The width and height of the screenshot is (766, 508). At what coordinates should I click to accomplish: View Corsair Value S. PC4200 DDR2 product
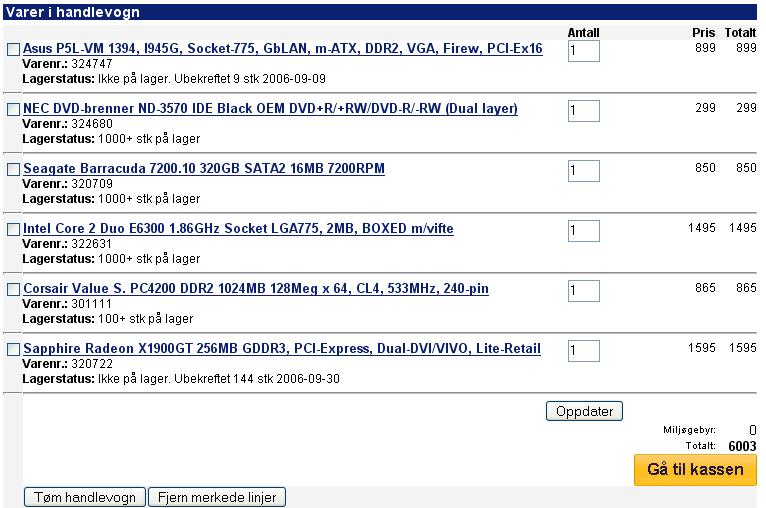click(x=255, y=289)
